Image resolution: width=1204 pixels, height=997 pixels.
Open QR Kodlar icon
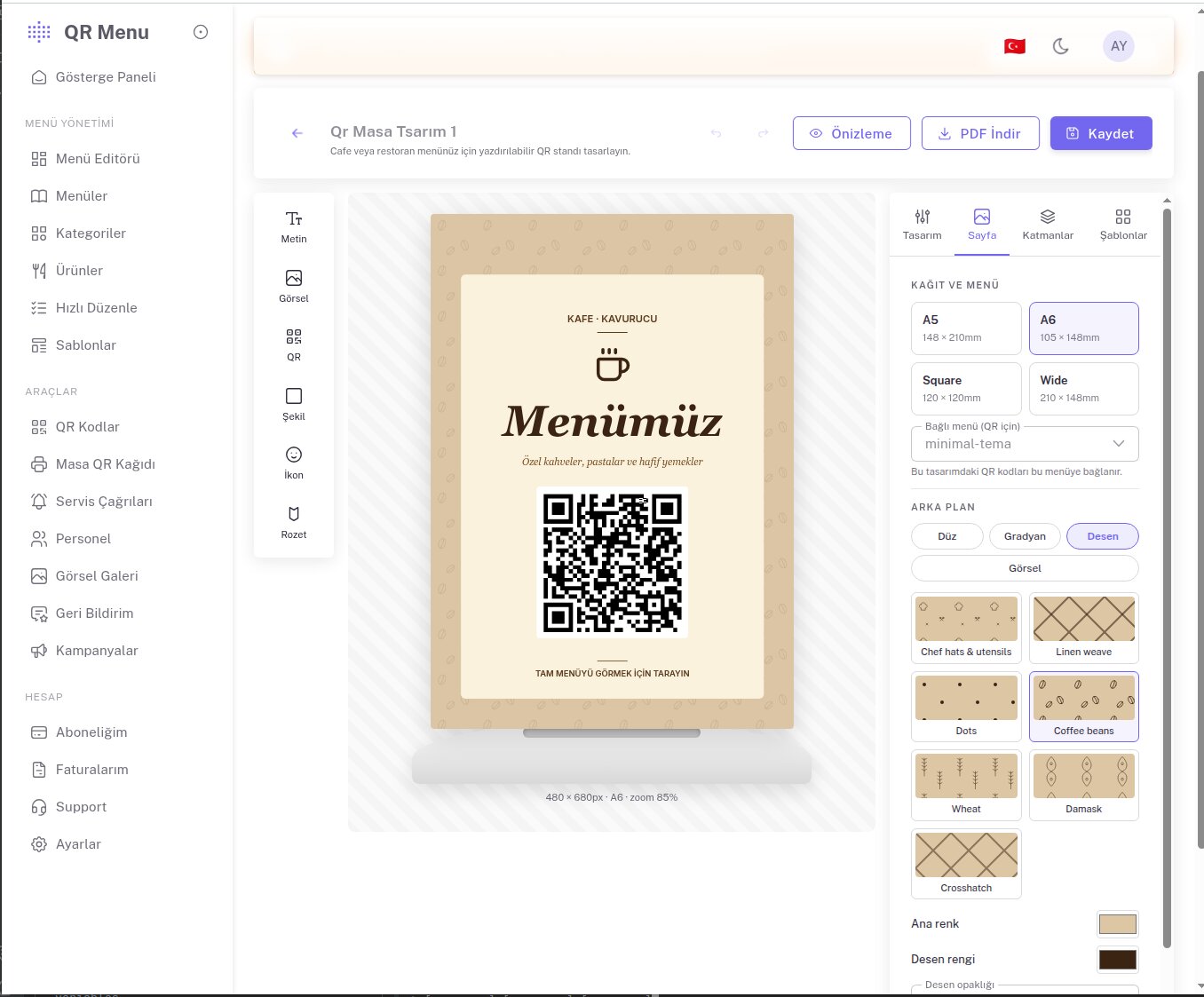(x=39, y=427)
